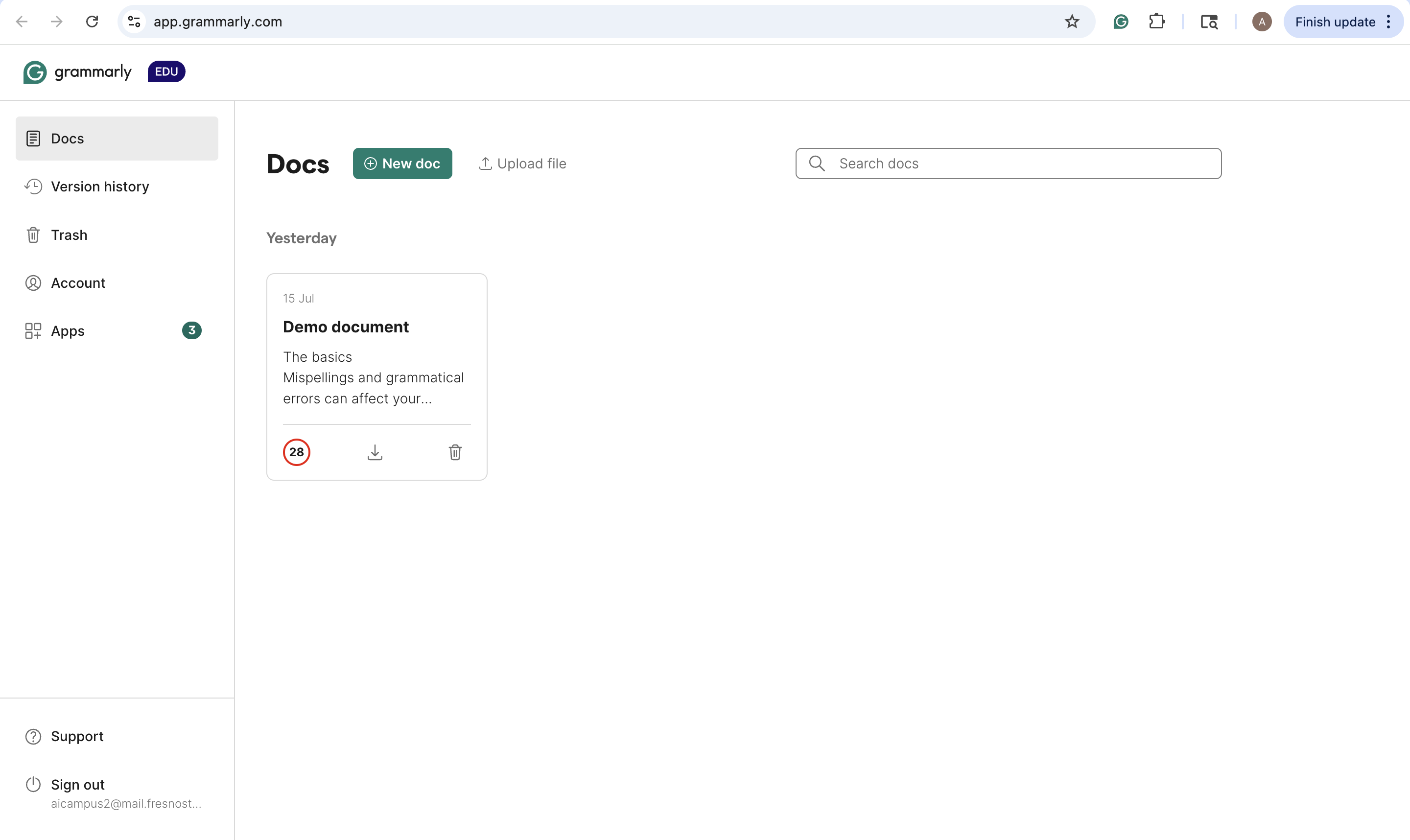1410x840 pixels.
Task: Click inside the Search docs field
Action: pos(1008,163)
